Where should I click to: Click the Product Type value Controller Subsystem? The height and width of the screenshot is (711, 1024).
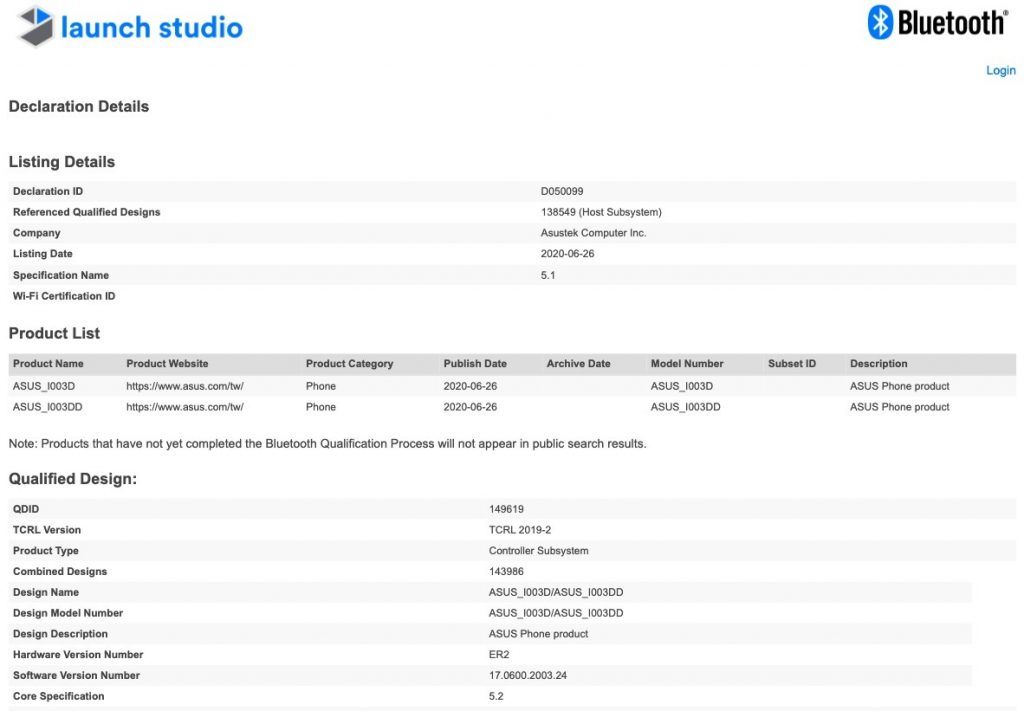[539, 551]
